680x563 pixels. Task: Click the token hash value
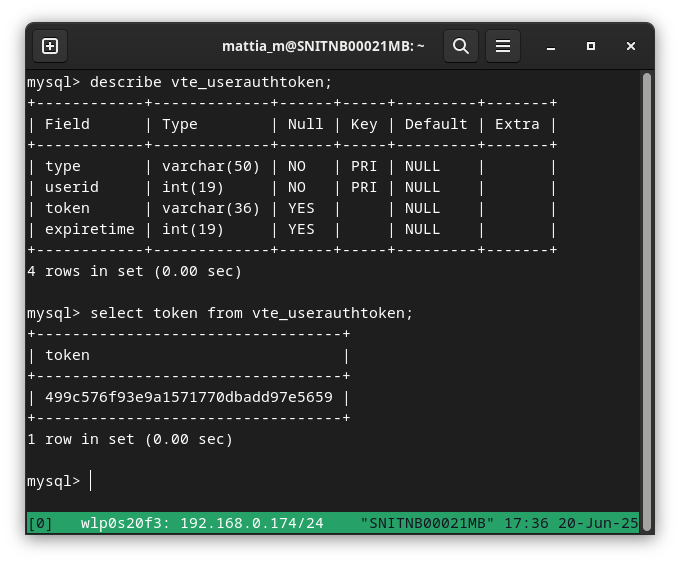(189, 397)
